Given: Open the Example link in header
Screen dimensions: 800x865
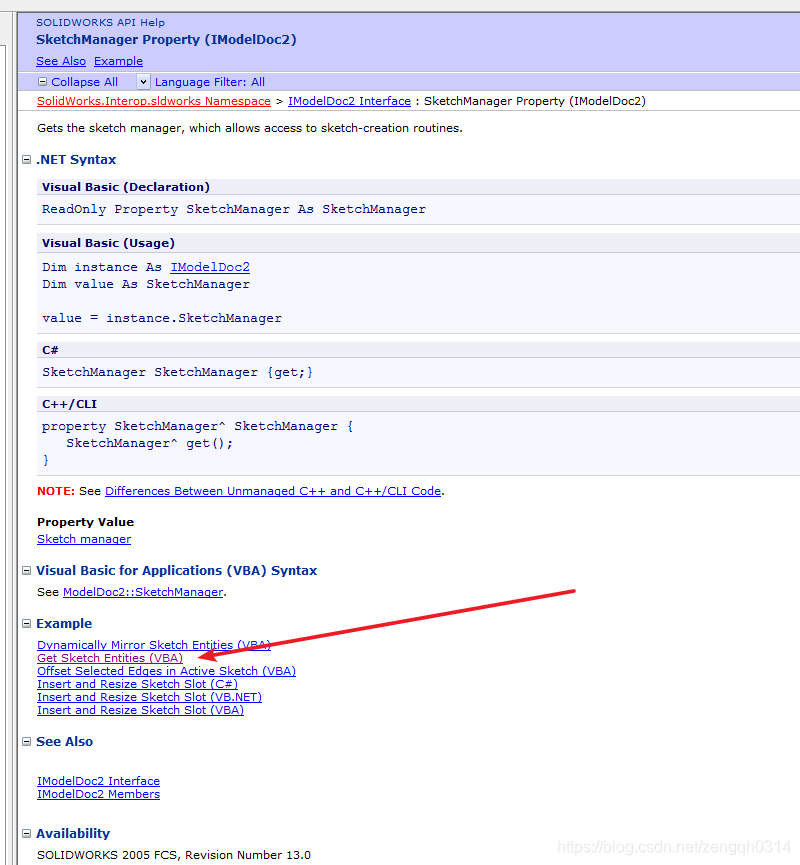Looking at the screenshot, I should click(118, 61).
